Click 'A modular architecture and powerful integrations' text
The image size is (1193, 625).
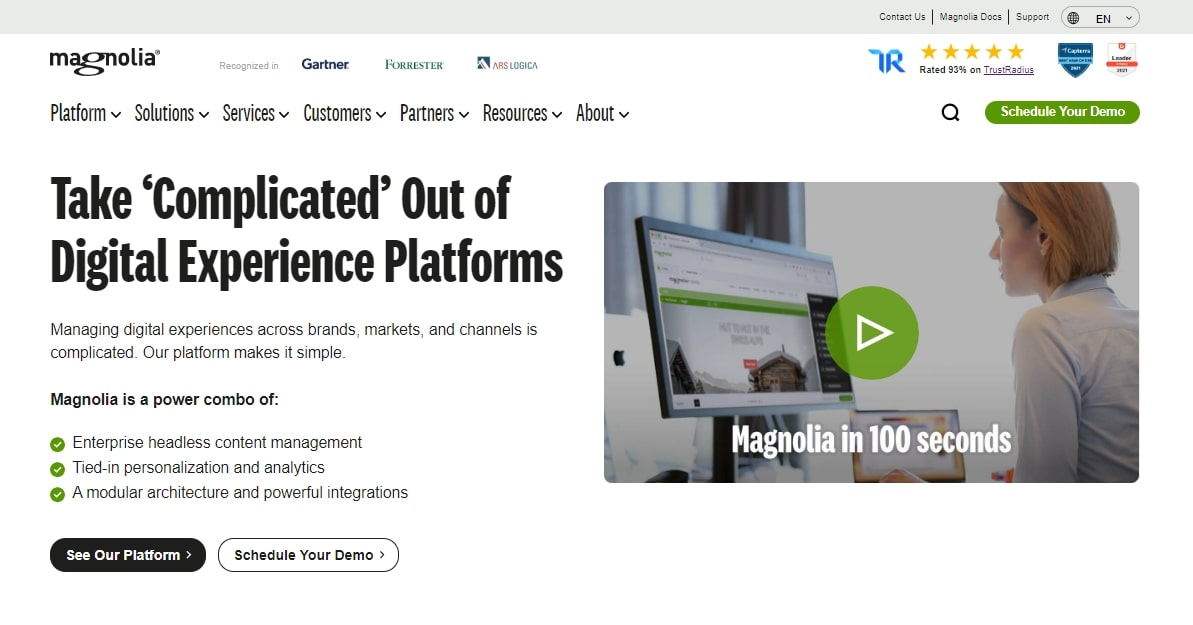click(240, 493)
